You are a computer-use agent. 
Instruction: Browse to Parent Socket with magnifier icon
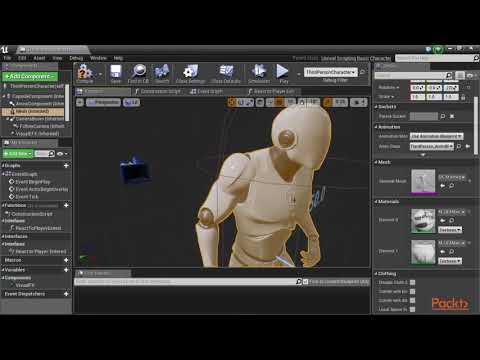pos(443,116)
